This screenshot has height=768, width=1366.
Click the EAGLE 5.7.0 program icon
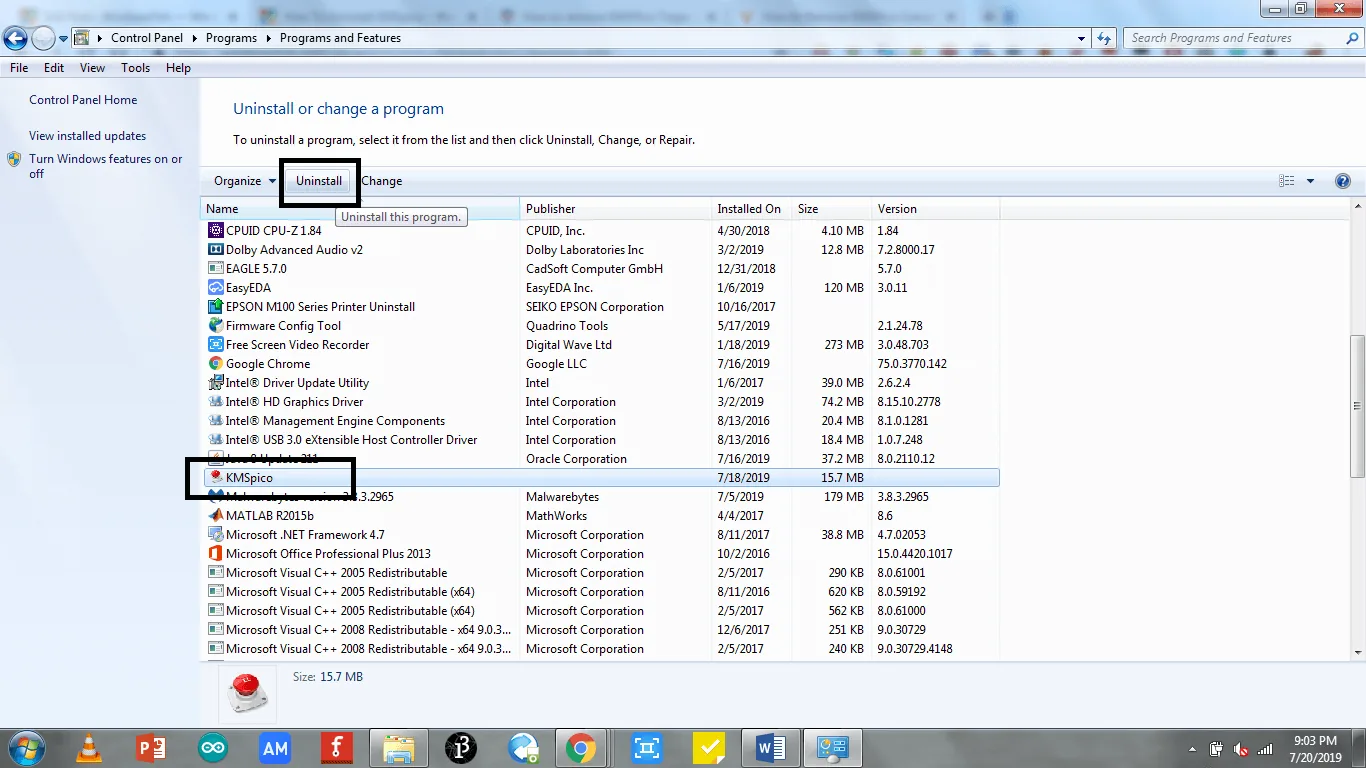[215, 269]
